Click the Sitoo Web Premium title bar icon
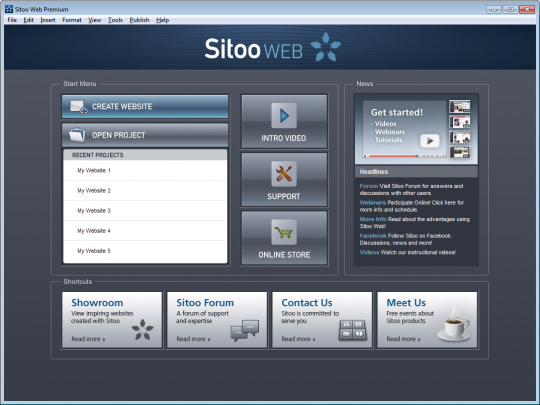 (9, 9)
